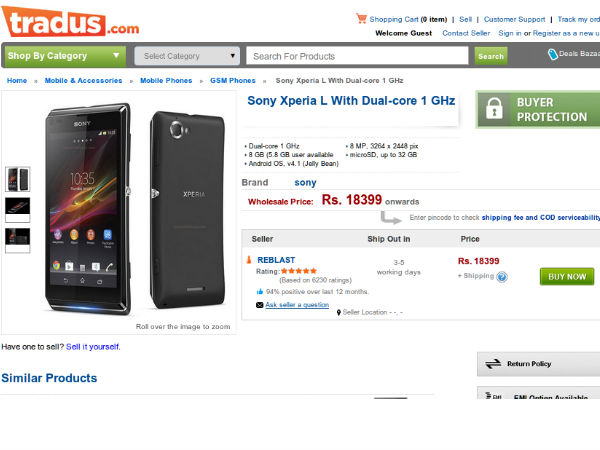Screen dimensions: 600x450
Task: Click the Search For Products field
Action: [358, 56]
